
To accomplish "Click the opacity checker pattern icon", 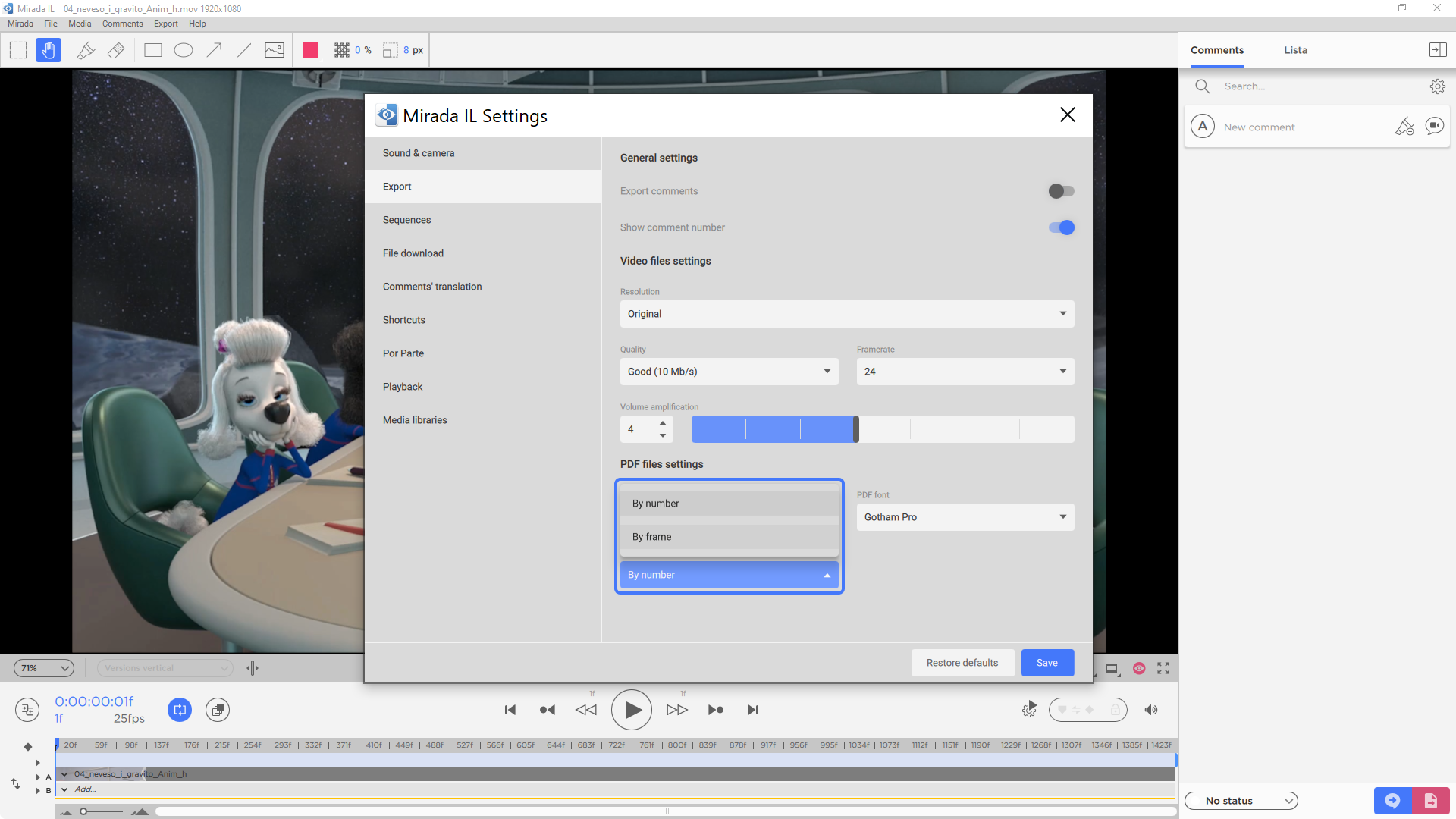I will (342, 50).
